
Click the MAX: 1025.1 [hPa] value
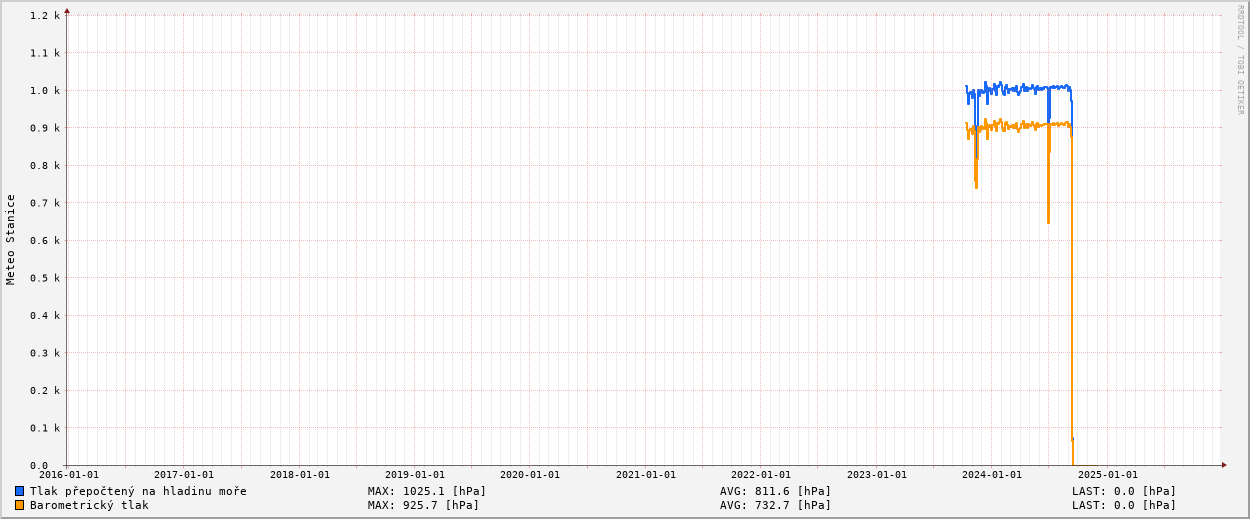427,491
